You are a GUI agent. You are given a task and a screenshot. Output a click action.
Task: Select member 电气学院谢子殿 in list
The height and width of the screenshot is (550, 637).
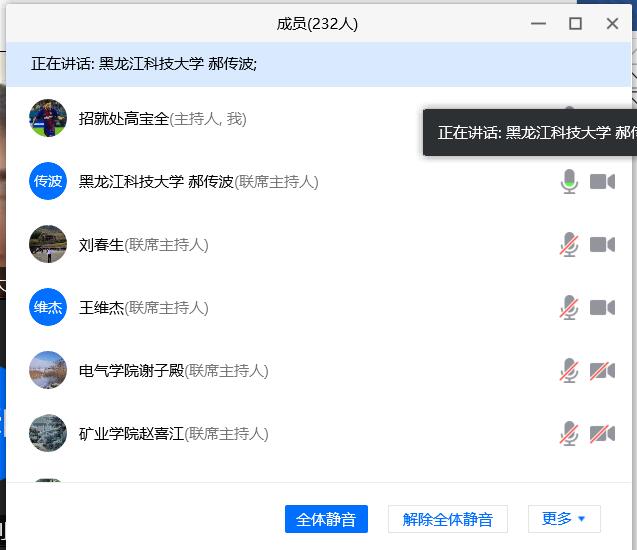[x=132, y=371]
